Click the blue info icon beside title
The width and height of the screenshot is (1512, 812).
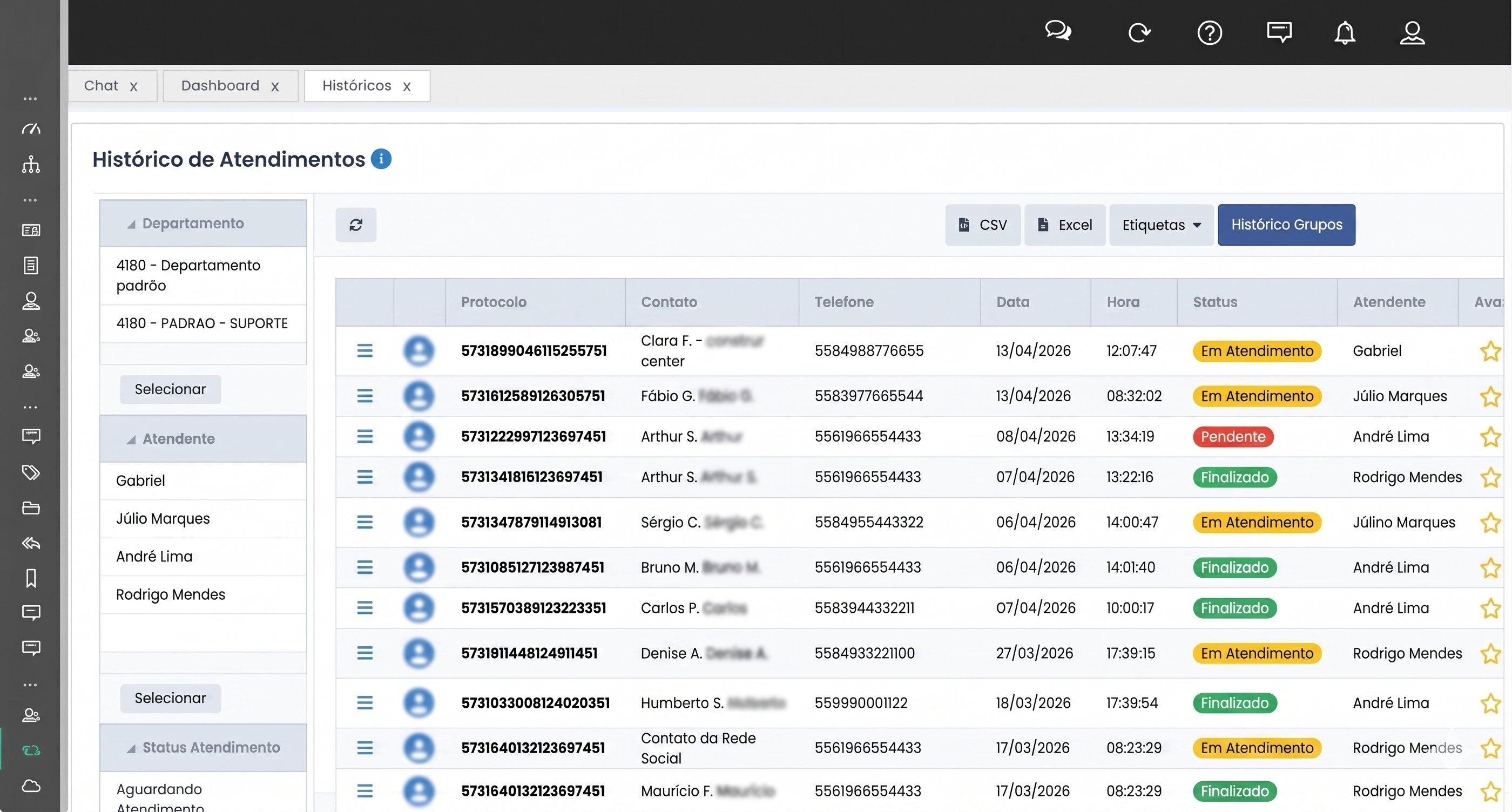tap(381, 159)
